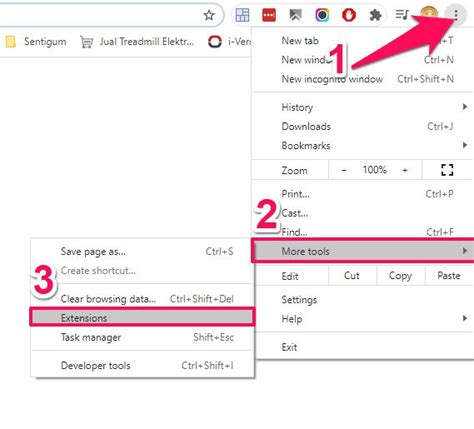
Task: Open a New incognito window
Action: pos(362,79)
